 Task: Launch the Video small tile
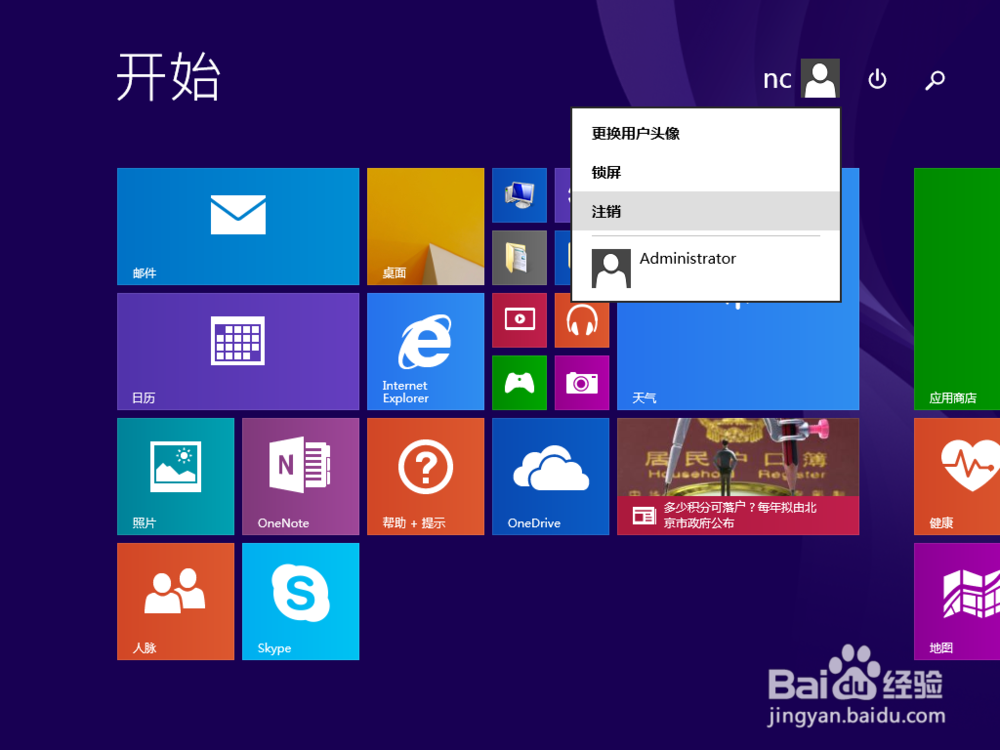(519, 320)
